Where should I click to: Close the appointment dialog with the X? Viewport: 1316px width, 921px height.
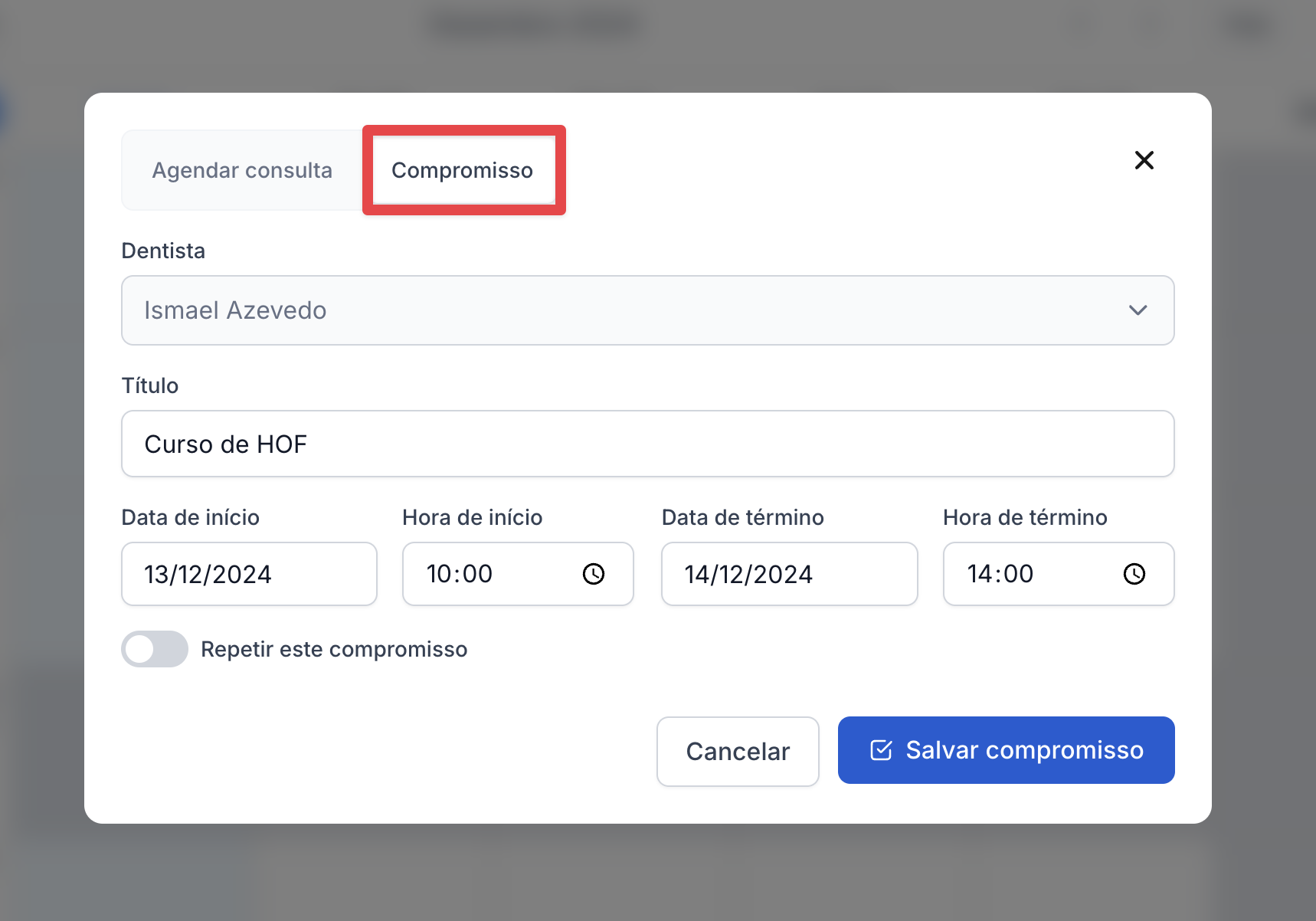click(x=1144, y=160)
